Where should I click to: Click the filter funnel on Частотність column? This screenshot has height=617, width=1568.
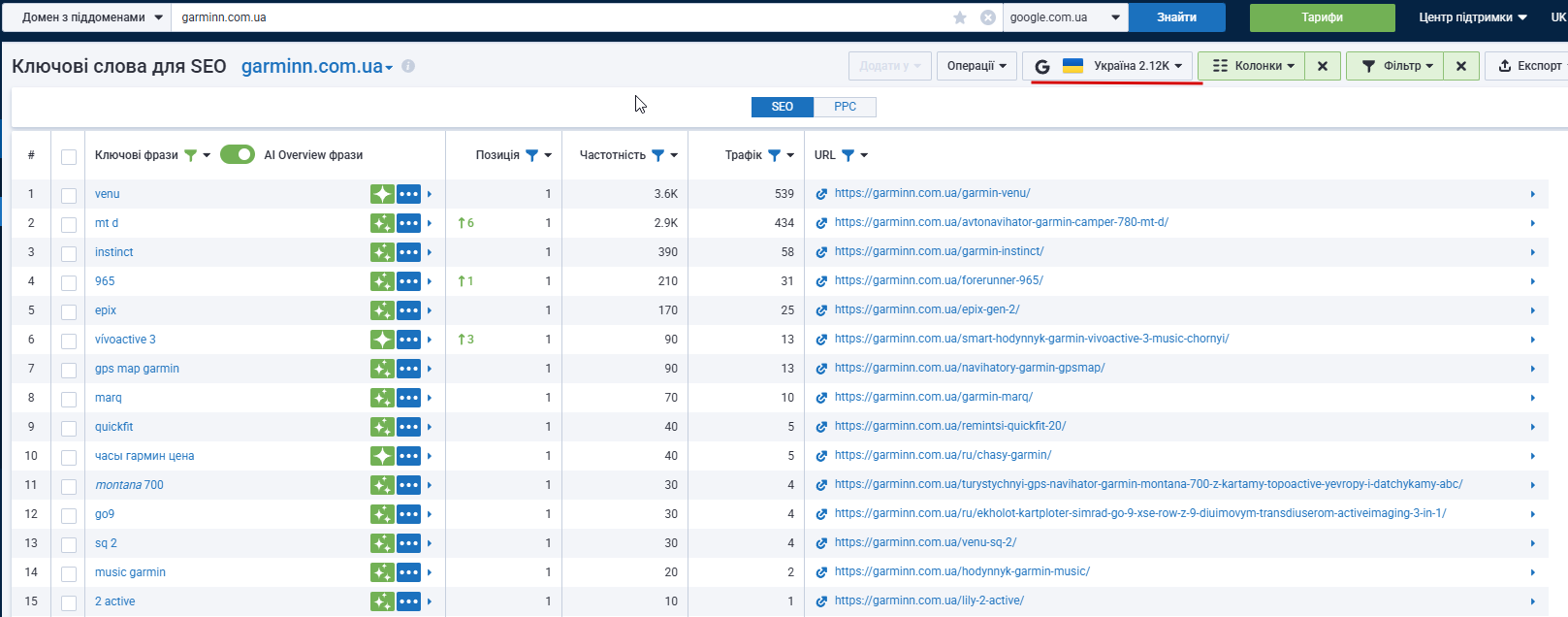657,155
